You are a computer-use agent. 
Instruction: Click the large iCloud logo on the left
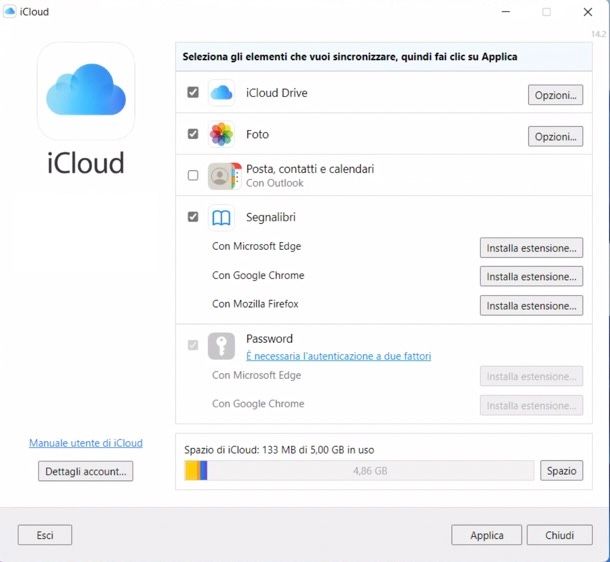click(86, 90)
